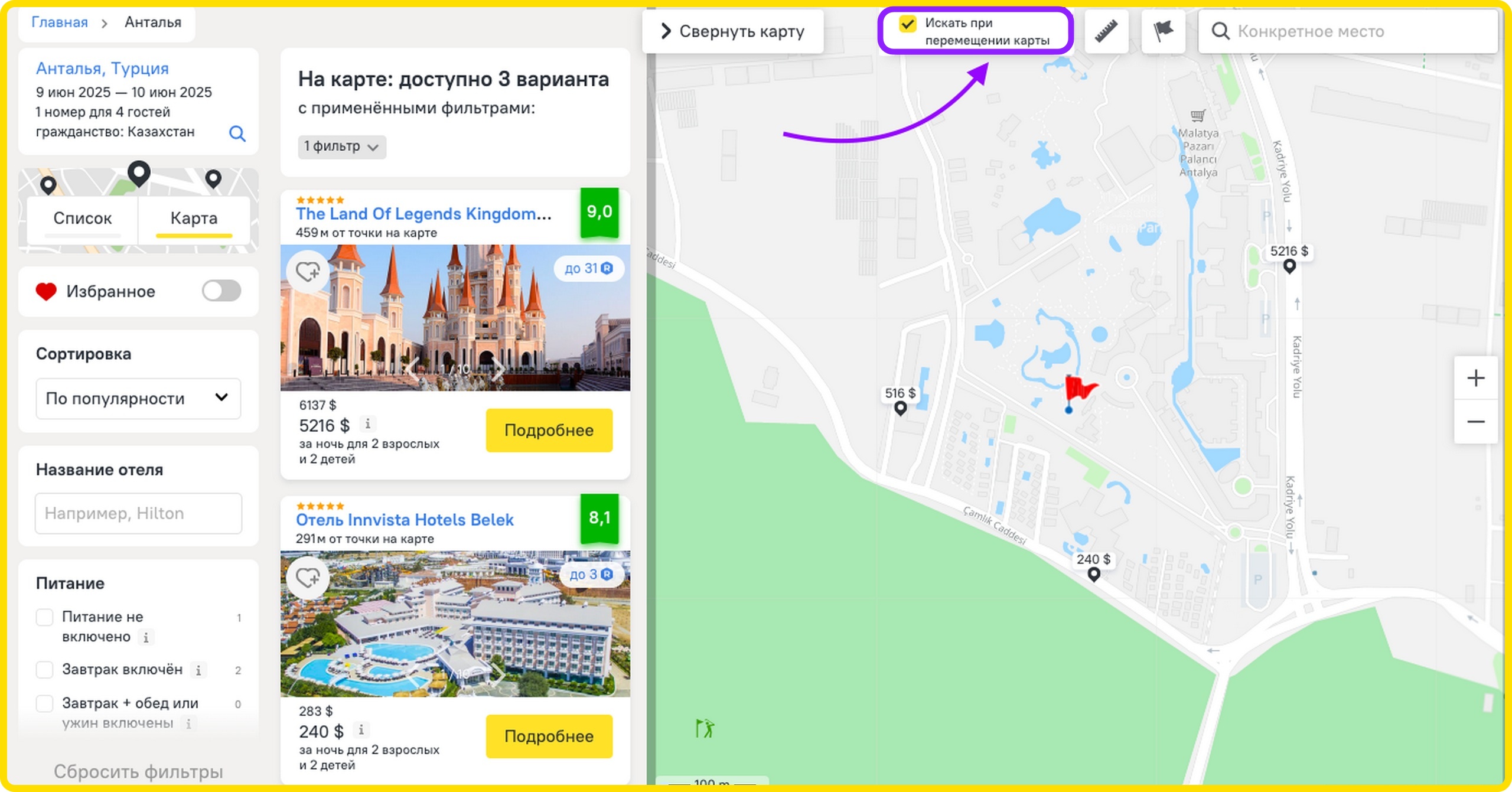Open the По популярности sorting dropdown

click(138, 399)
